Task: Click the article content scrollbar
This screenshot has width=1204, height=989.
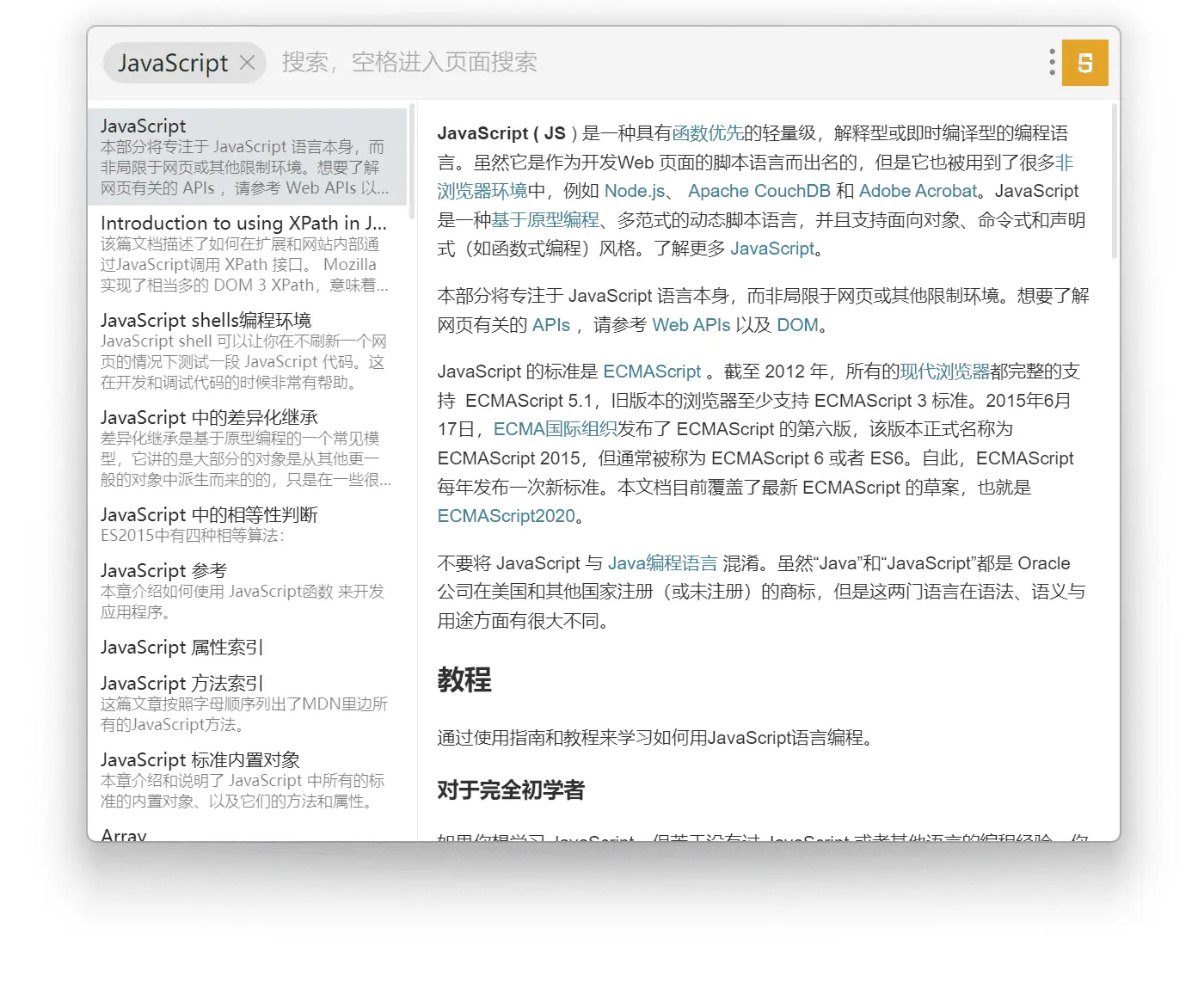Action: [1115, 181]
